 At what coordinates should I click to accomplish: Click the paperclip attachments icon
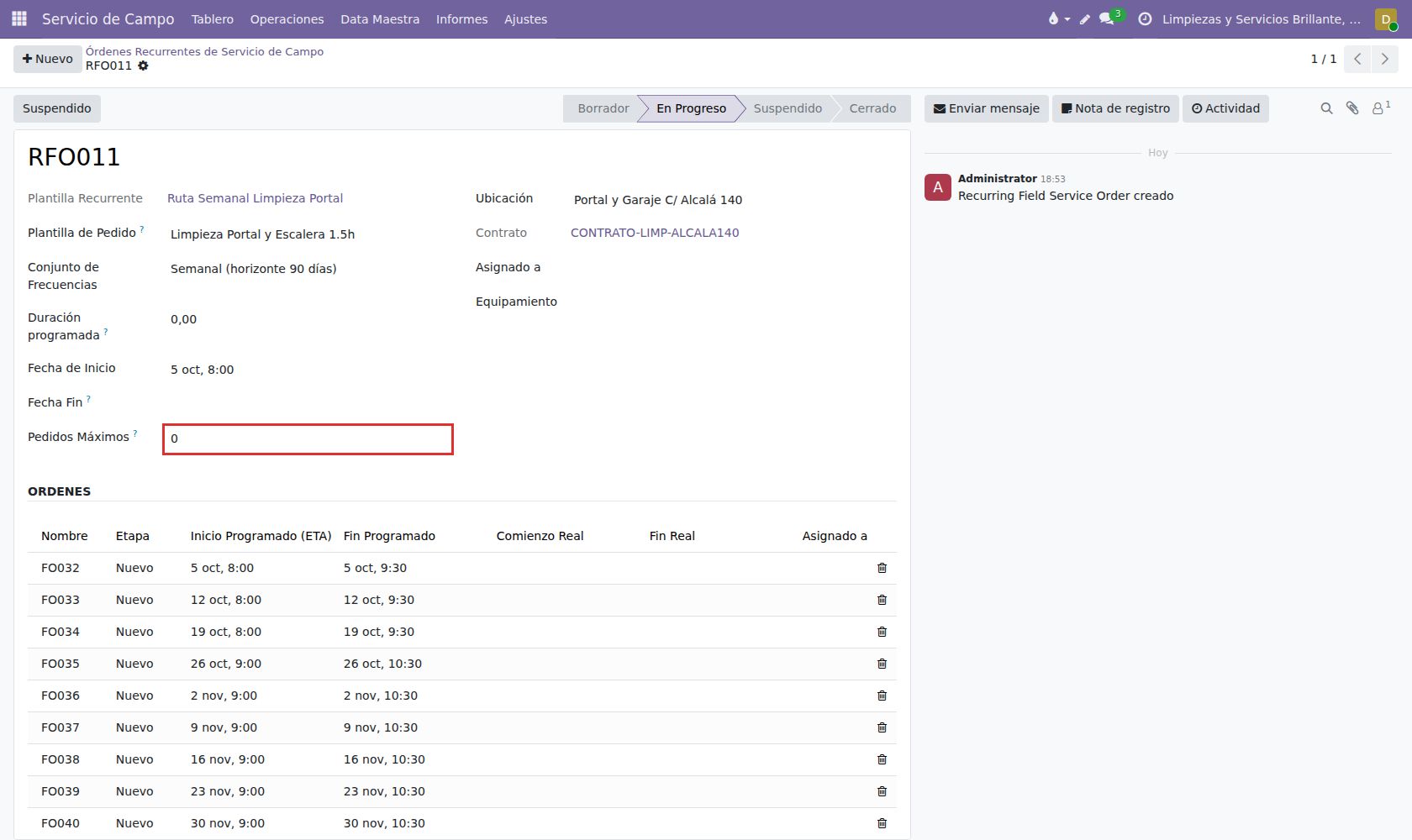1352,108
